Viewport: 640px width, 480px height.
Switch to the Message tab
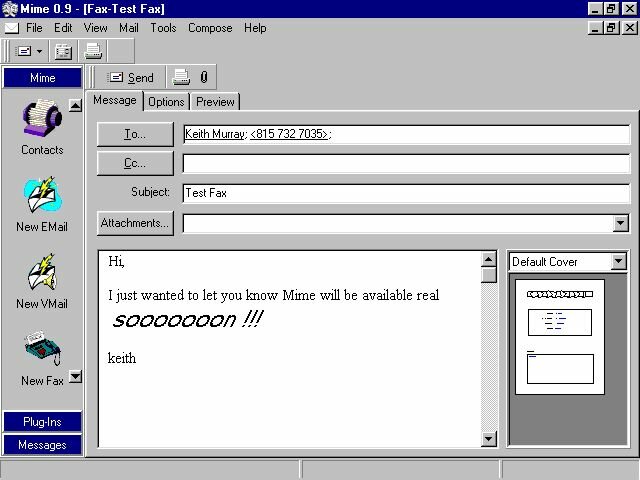pyautogui.click(x=114, y=100)
